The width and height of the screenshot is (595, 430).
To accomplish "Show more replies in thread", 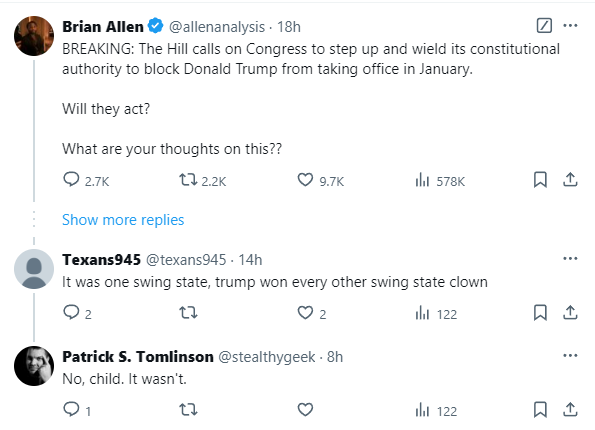I will pos(123,220).
